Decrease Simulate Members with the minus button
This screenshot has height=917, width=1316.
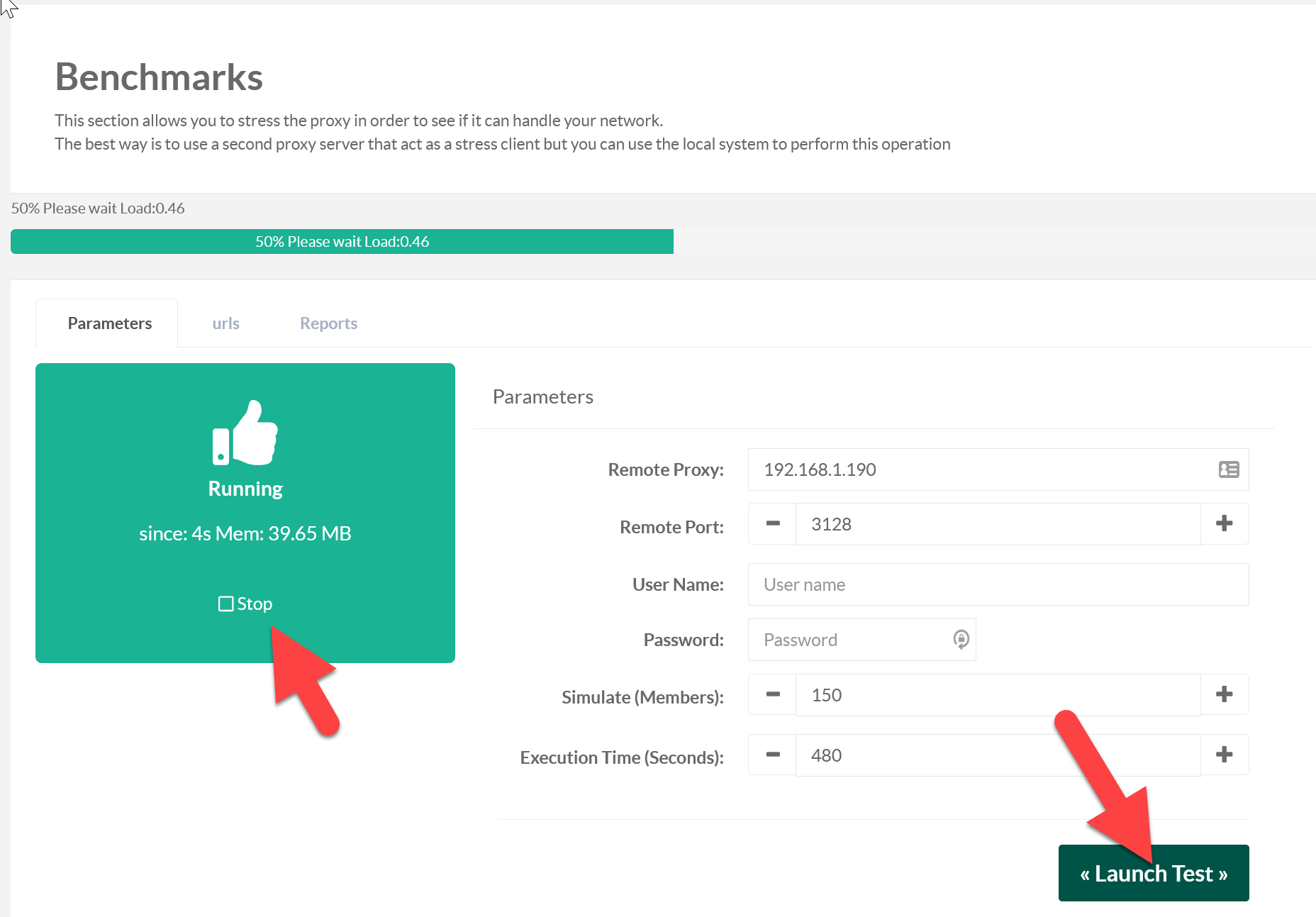(773, 695)
